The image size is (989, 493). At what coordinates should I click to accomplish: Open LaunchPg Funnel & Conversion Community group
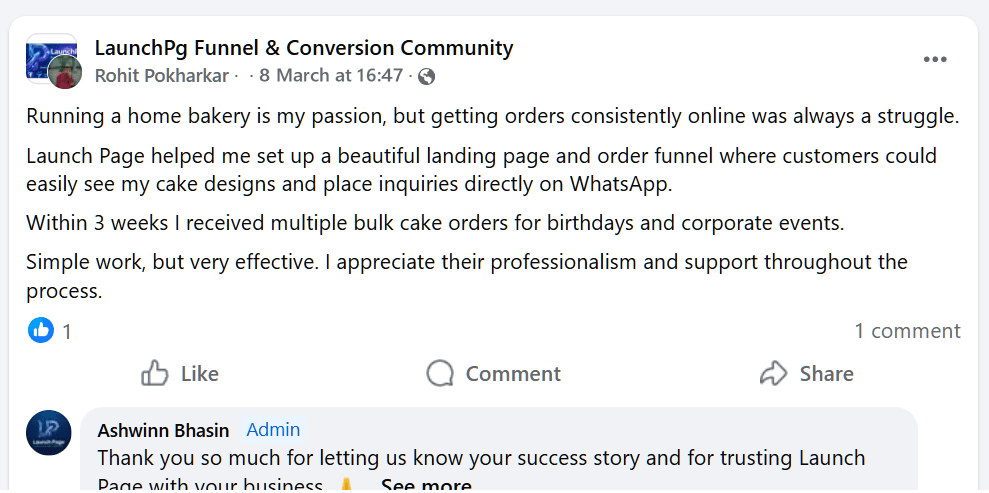[x=303, y=47]
